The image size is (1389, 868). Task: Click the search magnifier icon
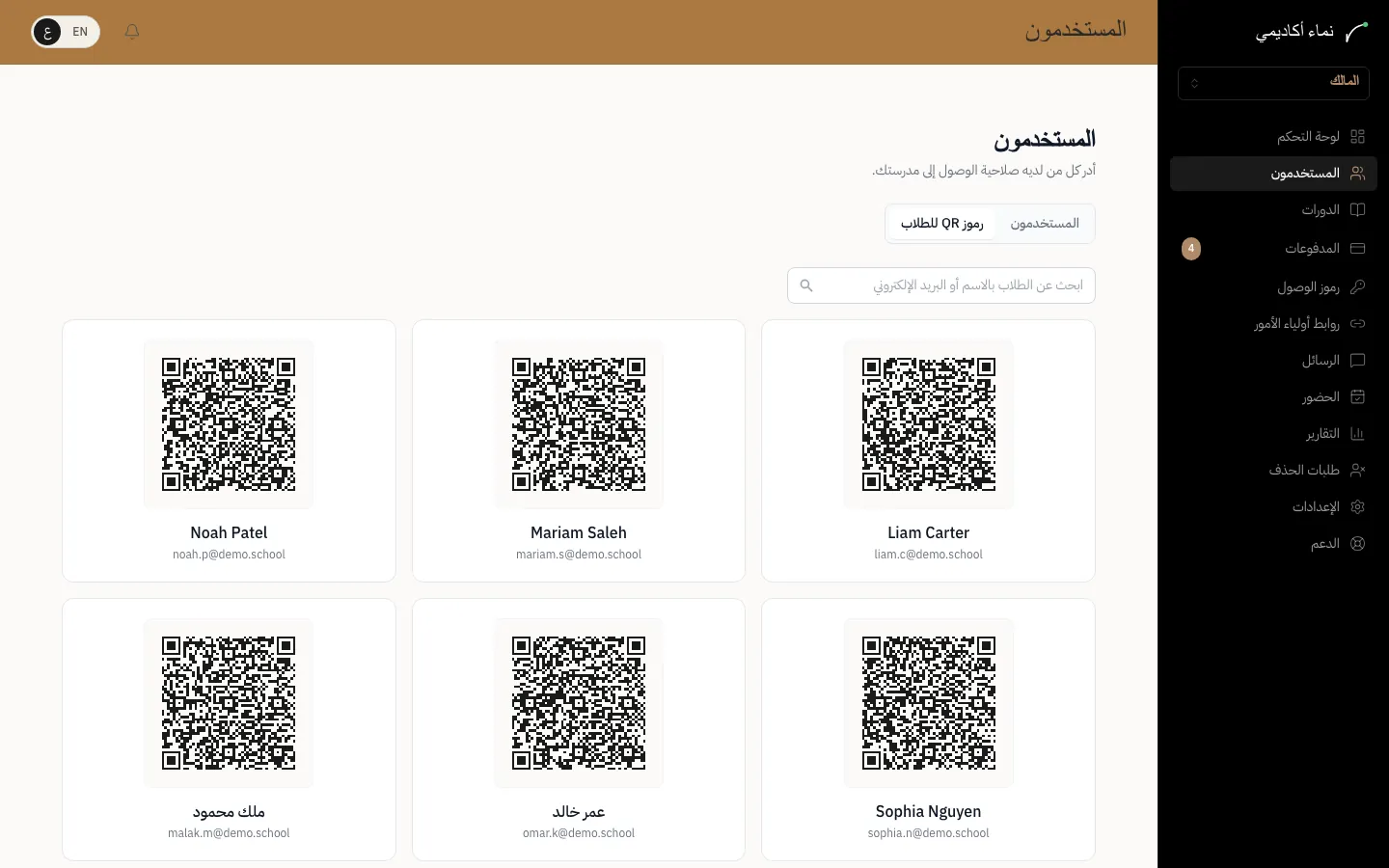[x=806, y=285]
